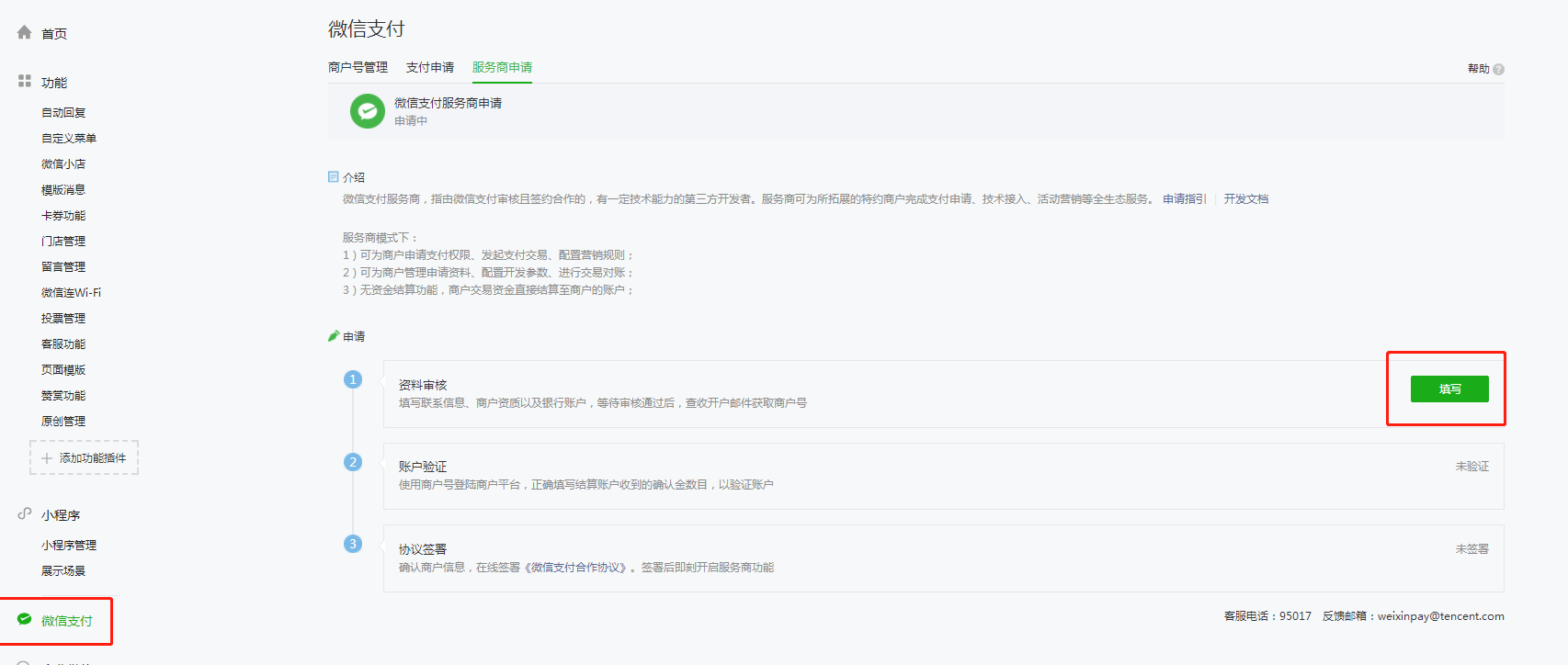The image size is (1568, 665).
Task: Click the 小程序 section header
Action: pos(61,515)
